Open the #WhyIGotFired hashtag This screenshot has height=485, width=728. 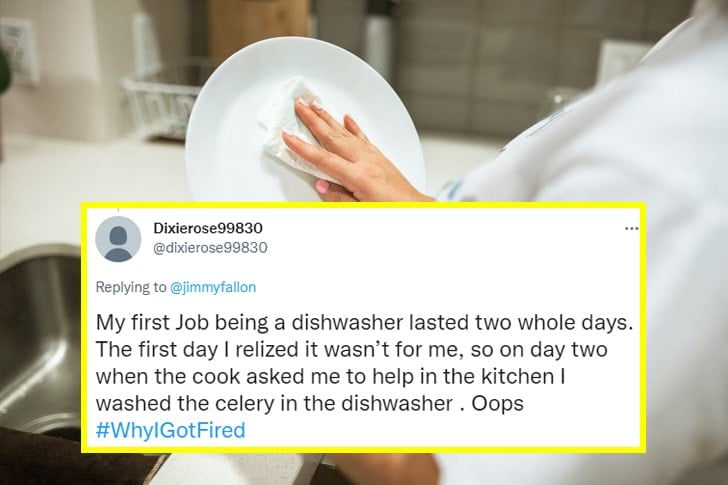(x=170, y=430)
